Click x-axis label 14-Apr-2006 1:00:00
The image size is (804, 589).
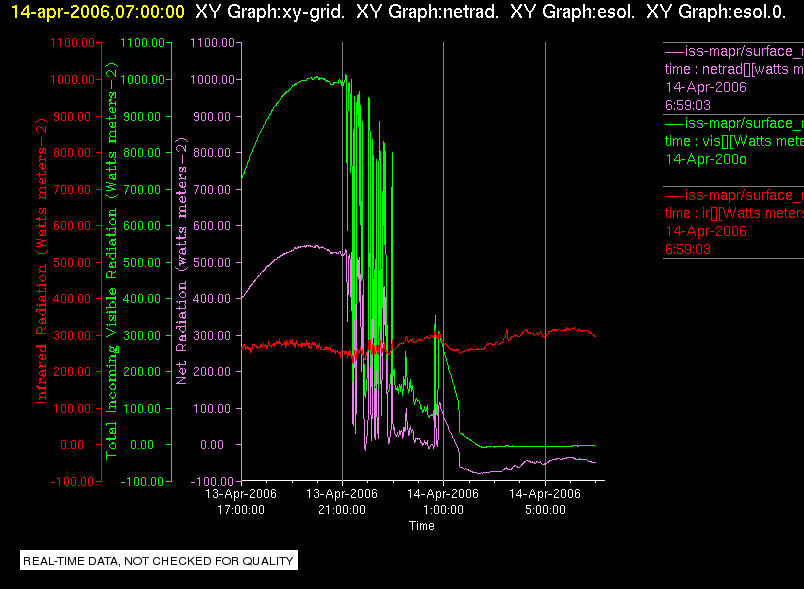coord(443,502)
